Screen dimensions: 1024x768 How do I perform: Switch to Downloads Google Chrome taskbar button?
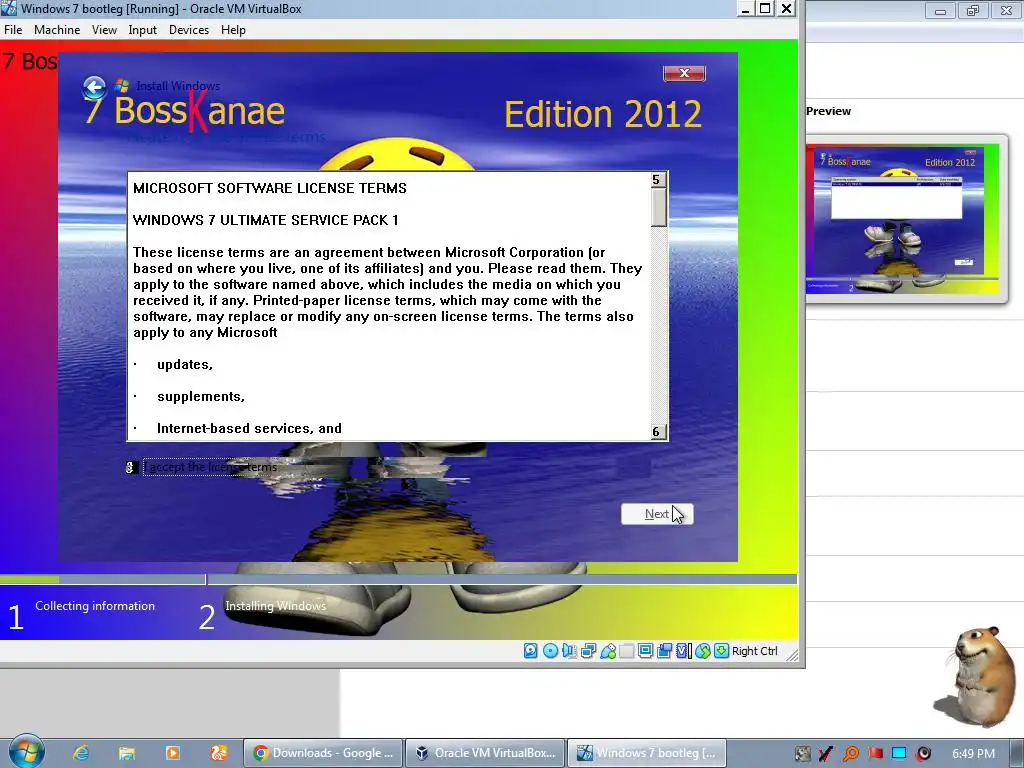(323, 753)
